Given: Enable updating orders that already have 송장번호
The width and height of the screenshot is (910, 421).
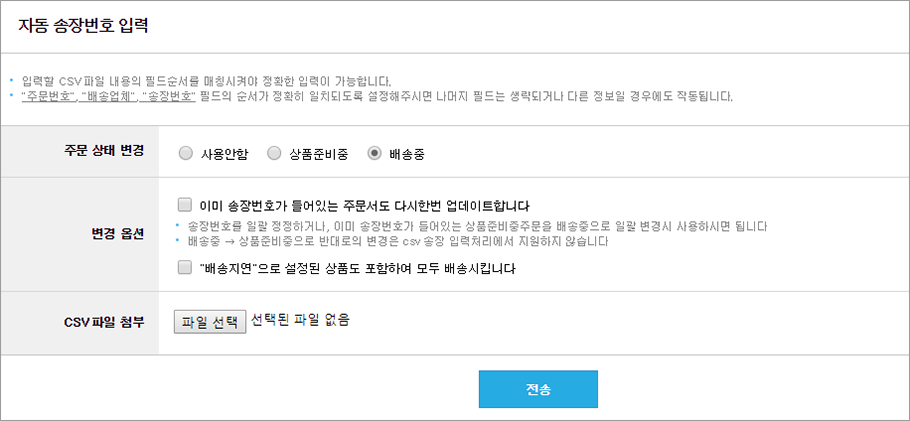Looking at the screenshot, I should click(185, 204).
